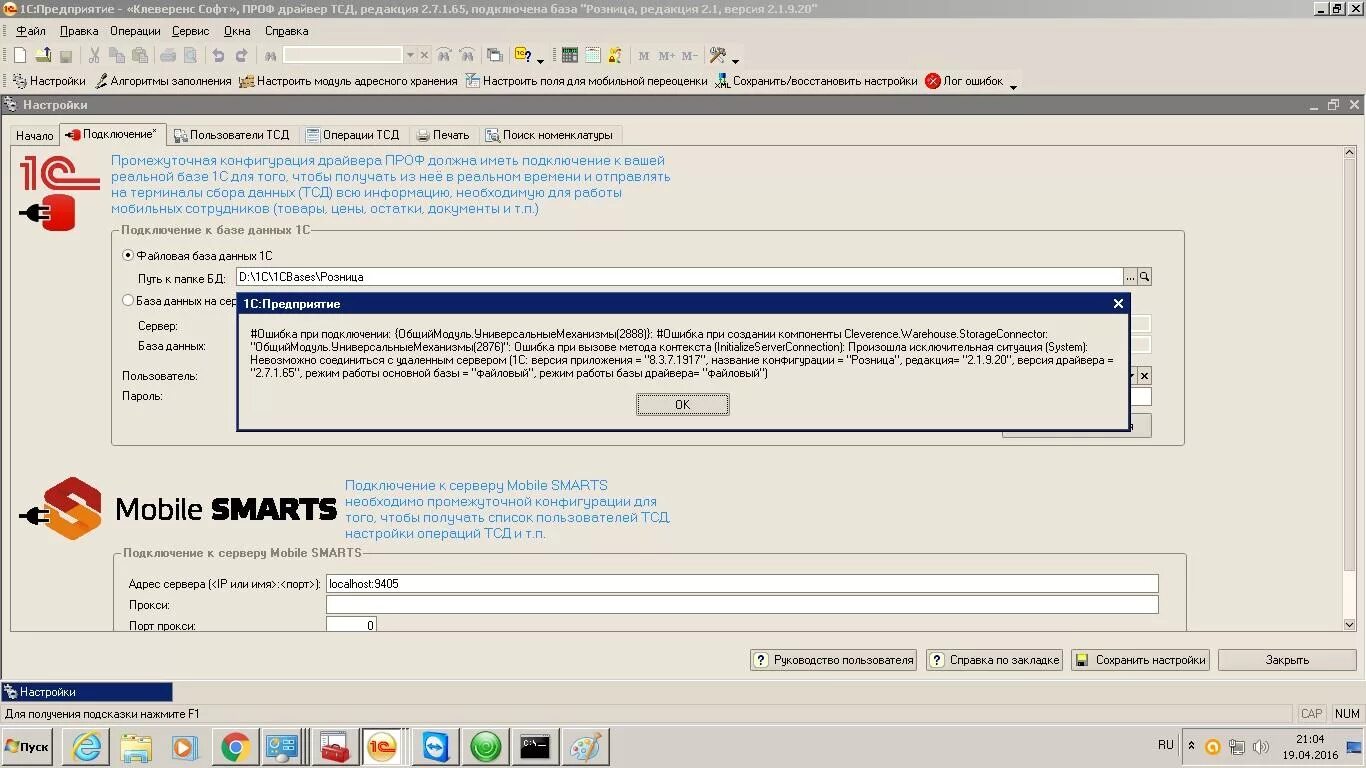Click the Сохранить настройки button
This screenshot has width=1366, height=768.
point(1140,660)
